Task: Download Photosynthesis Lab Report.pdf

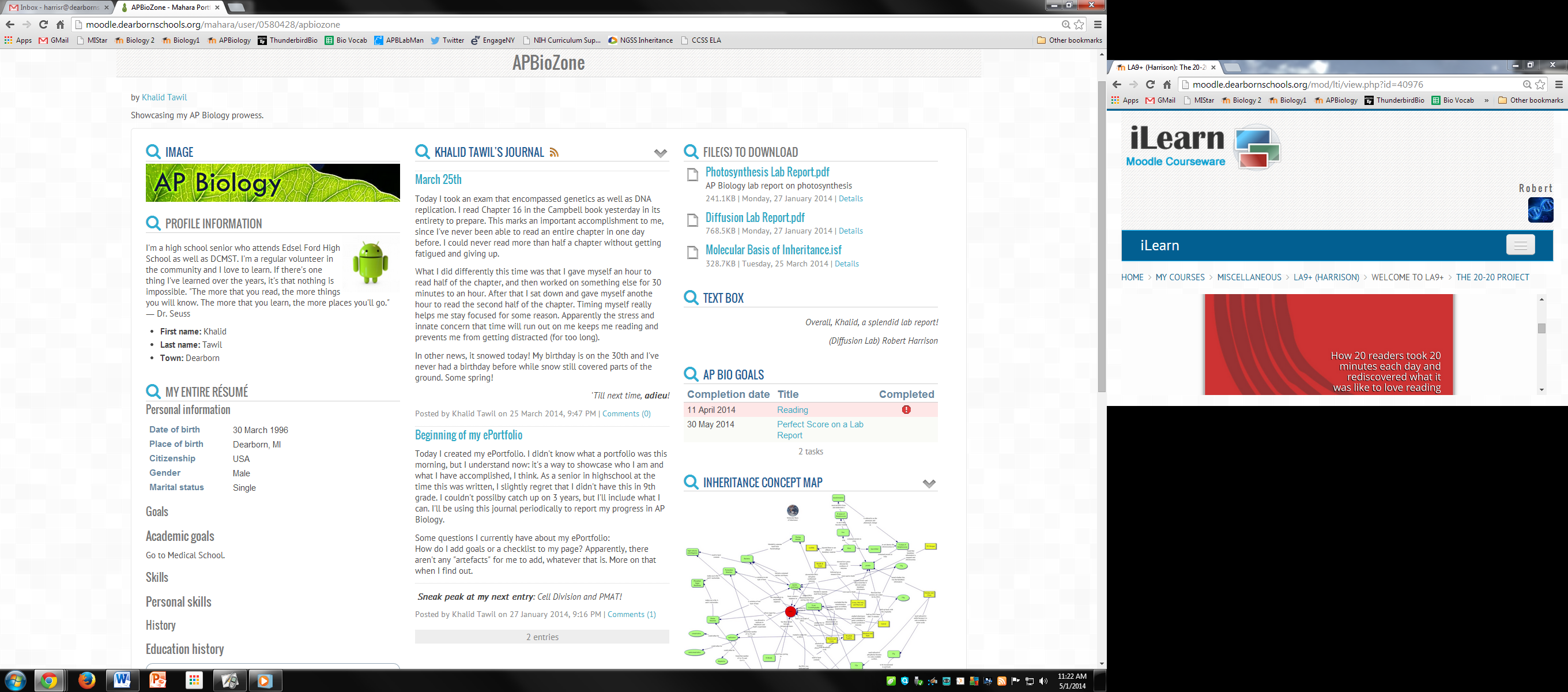Action: pos(767,172)
